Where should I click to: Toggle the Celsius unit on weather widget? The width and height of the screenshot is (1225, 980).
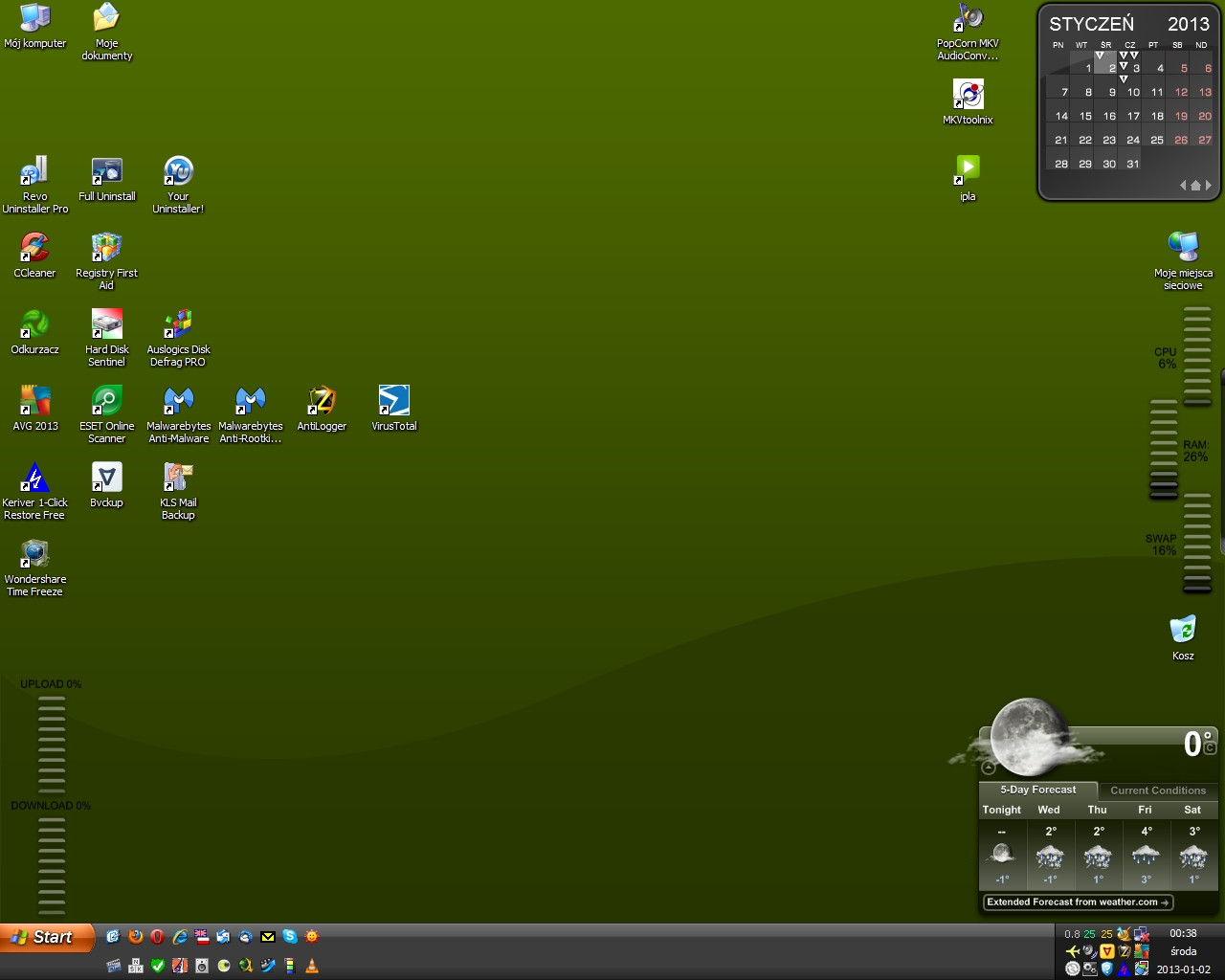[x=1210, y=746]
